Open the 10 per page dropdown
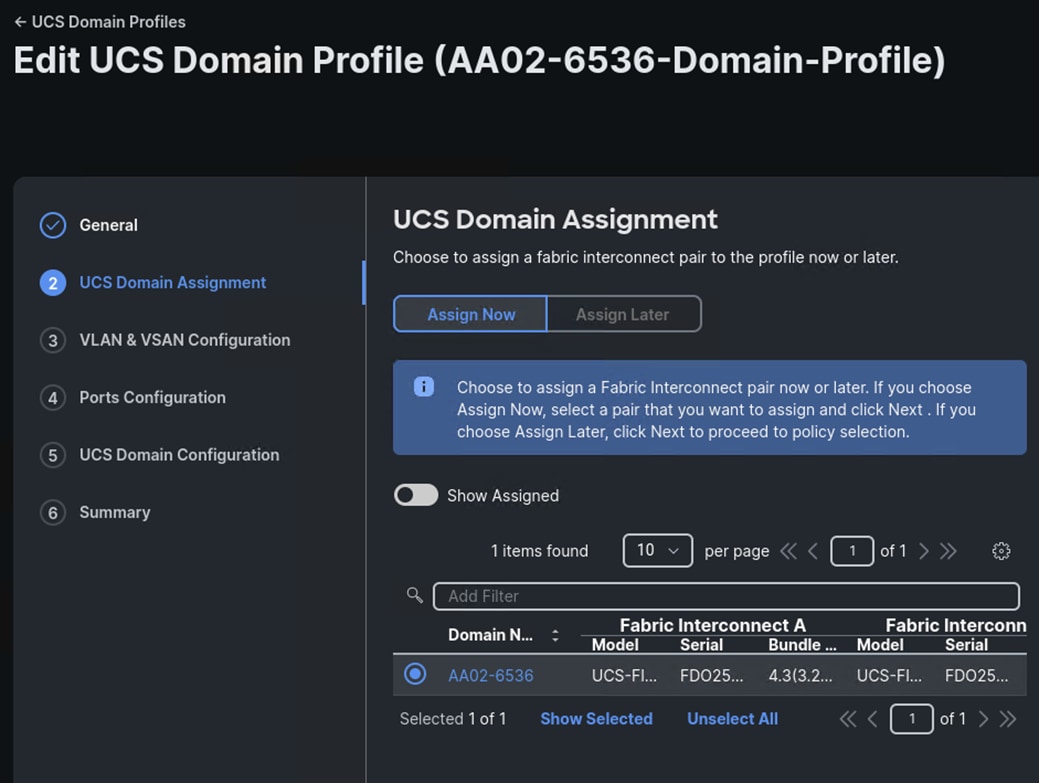Viewport: 1039px width, 783px height. [657, 550]
